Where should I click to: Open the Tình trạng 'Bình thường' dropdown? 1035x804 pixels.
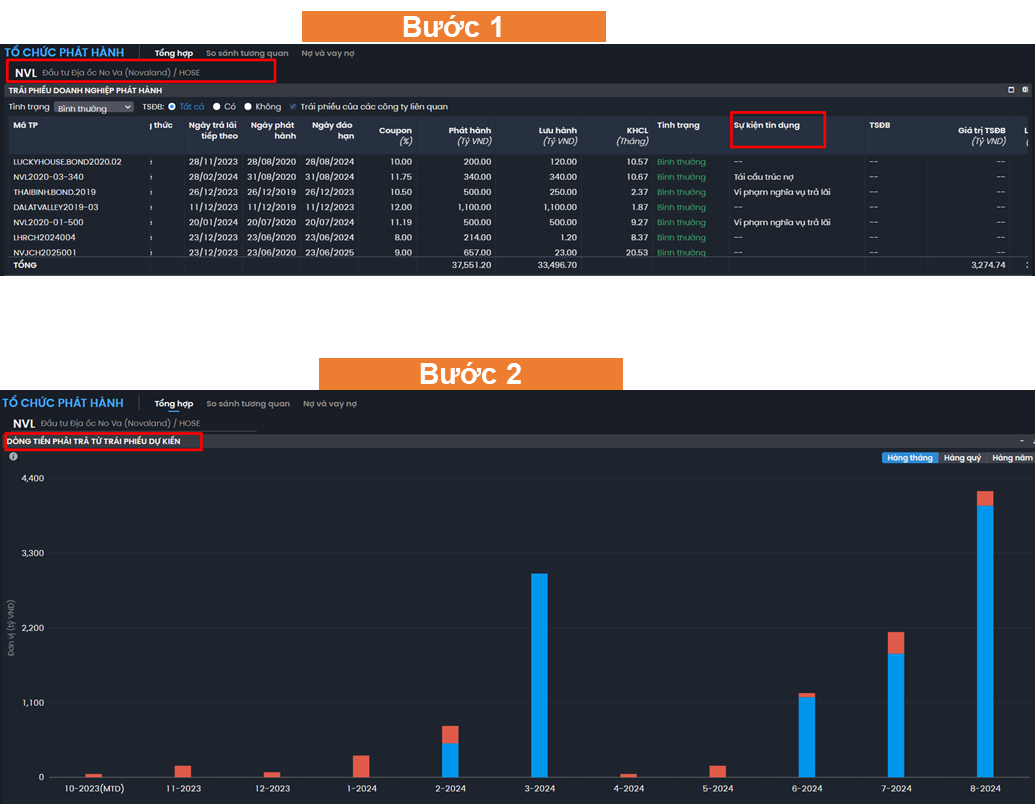point(93,107)
